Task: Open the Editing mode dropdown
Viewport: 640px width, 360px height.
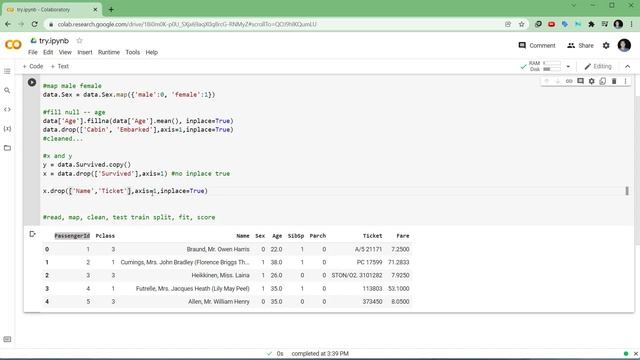Action: tap(598, 67)
